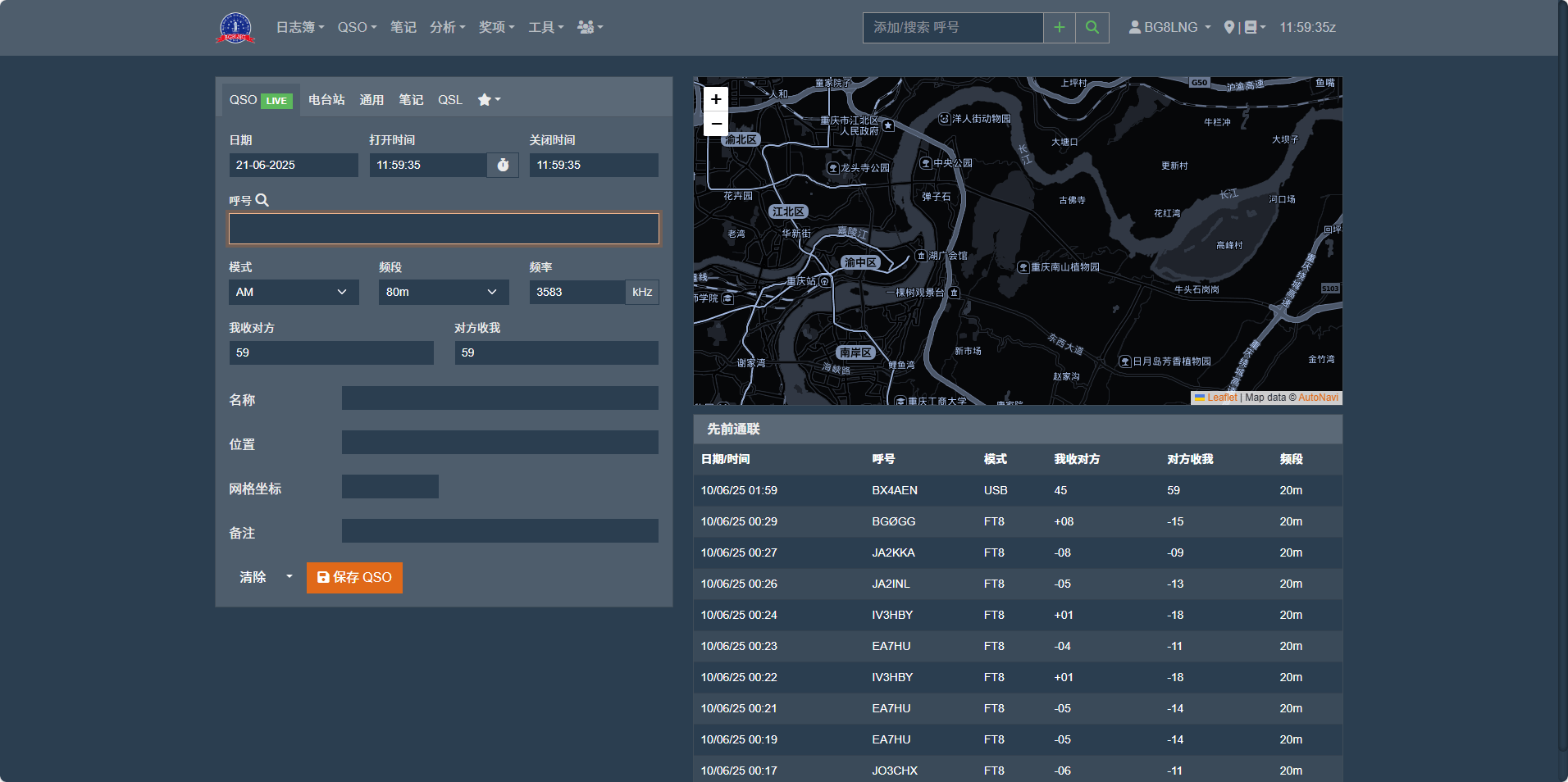Click callsign JA2INL in the table
The image size is (1568, 782).
891,584
